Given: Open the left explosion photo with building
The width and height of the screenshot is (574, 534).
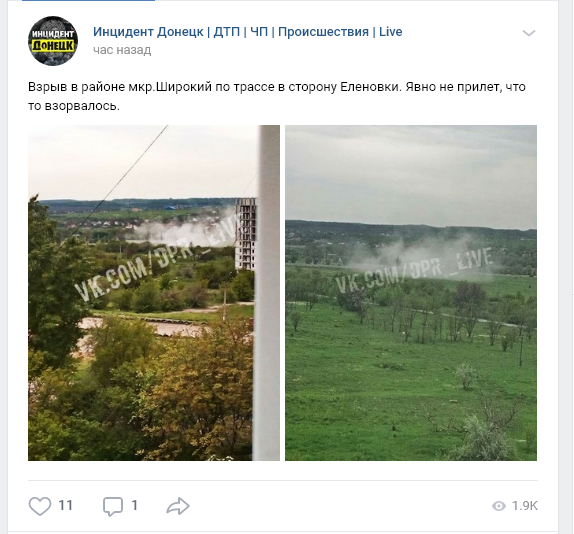Looking at the screenshot, I should [x=154, y=293].
